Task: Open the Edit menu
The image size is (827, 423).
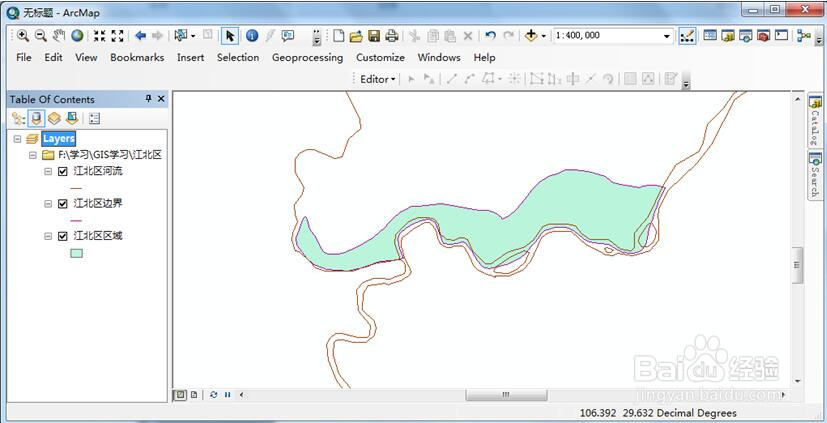Action: point(53,57)
